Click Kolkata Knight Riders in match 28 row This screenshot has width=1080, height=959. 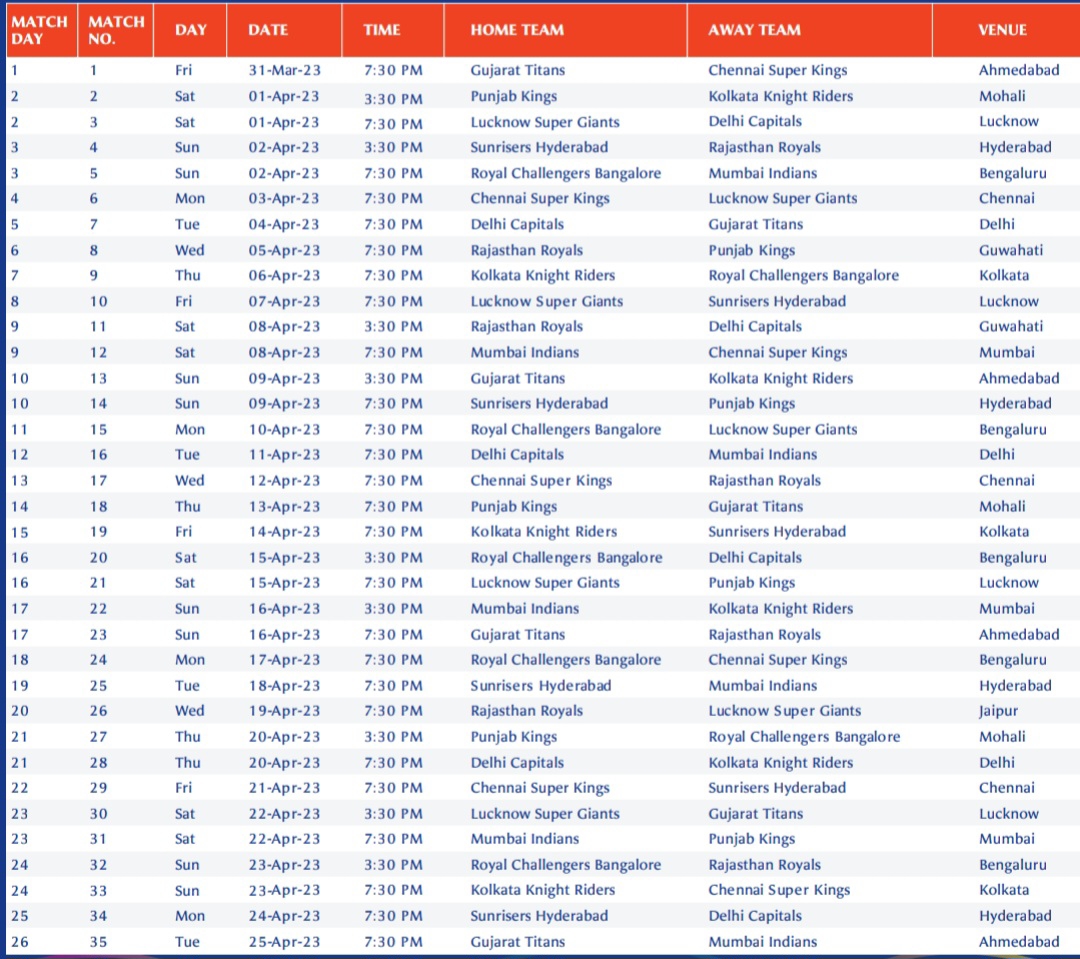[x=780, y=763]
